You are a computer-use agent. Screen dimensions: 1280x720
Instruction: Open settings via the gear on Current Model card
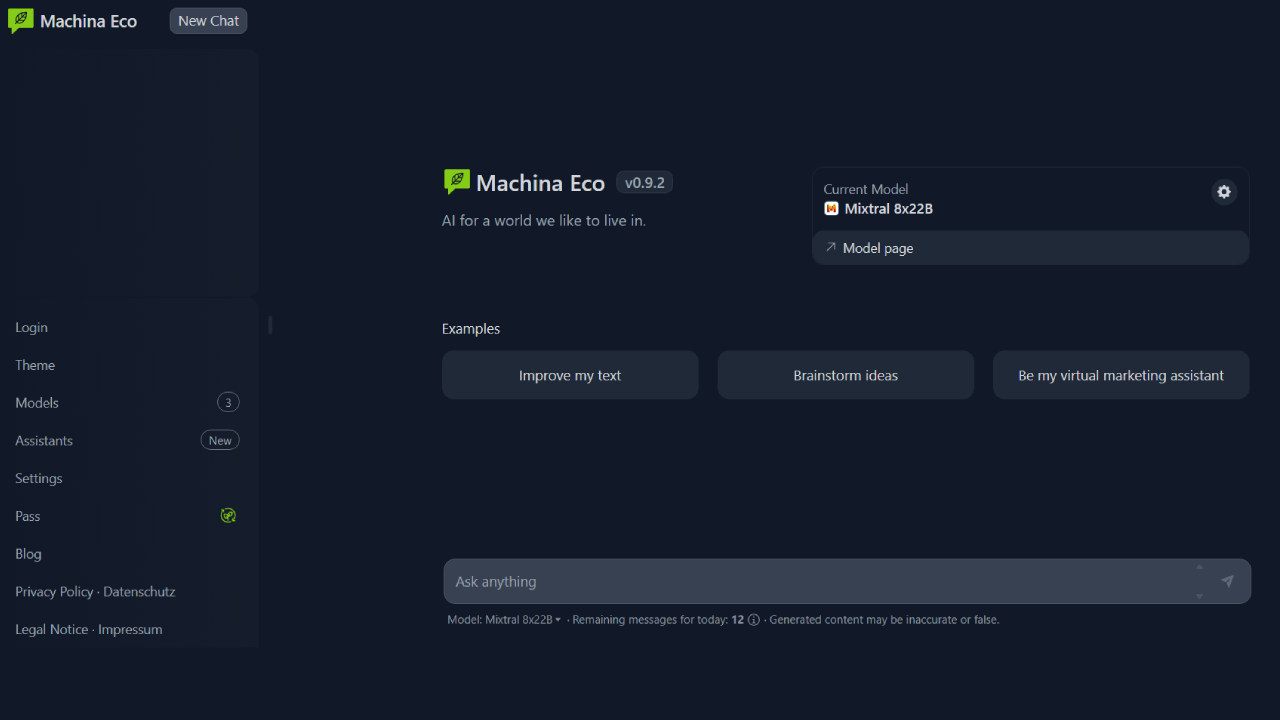tap(1224, 192)
